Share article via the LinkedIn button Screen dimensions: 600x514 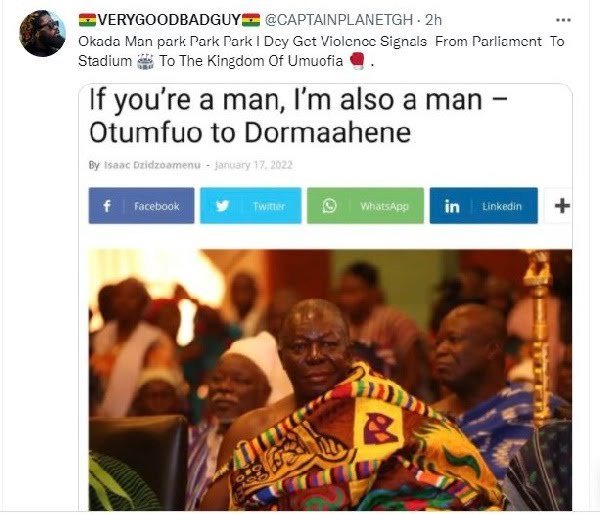click(x=484, y=206)
